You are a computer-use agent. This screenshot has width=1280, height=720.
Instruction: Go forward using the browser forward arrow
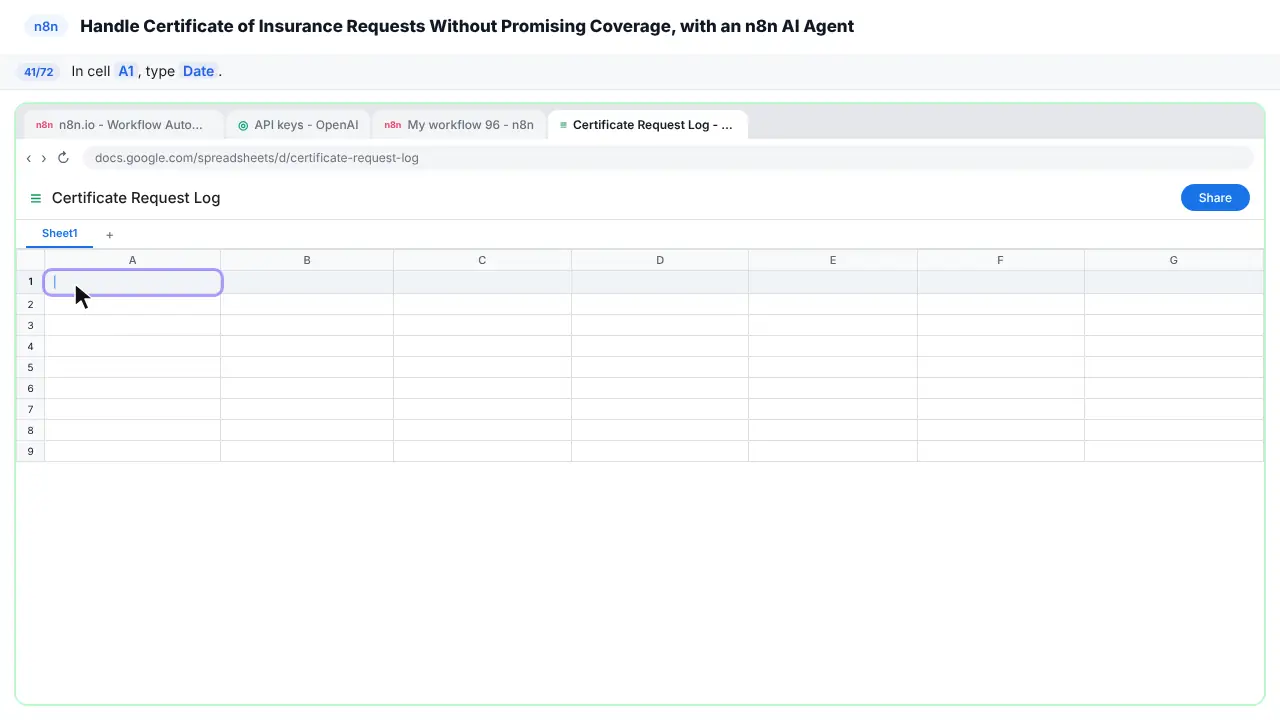pos(44,158)
